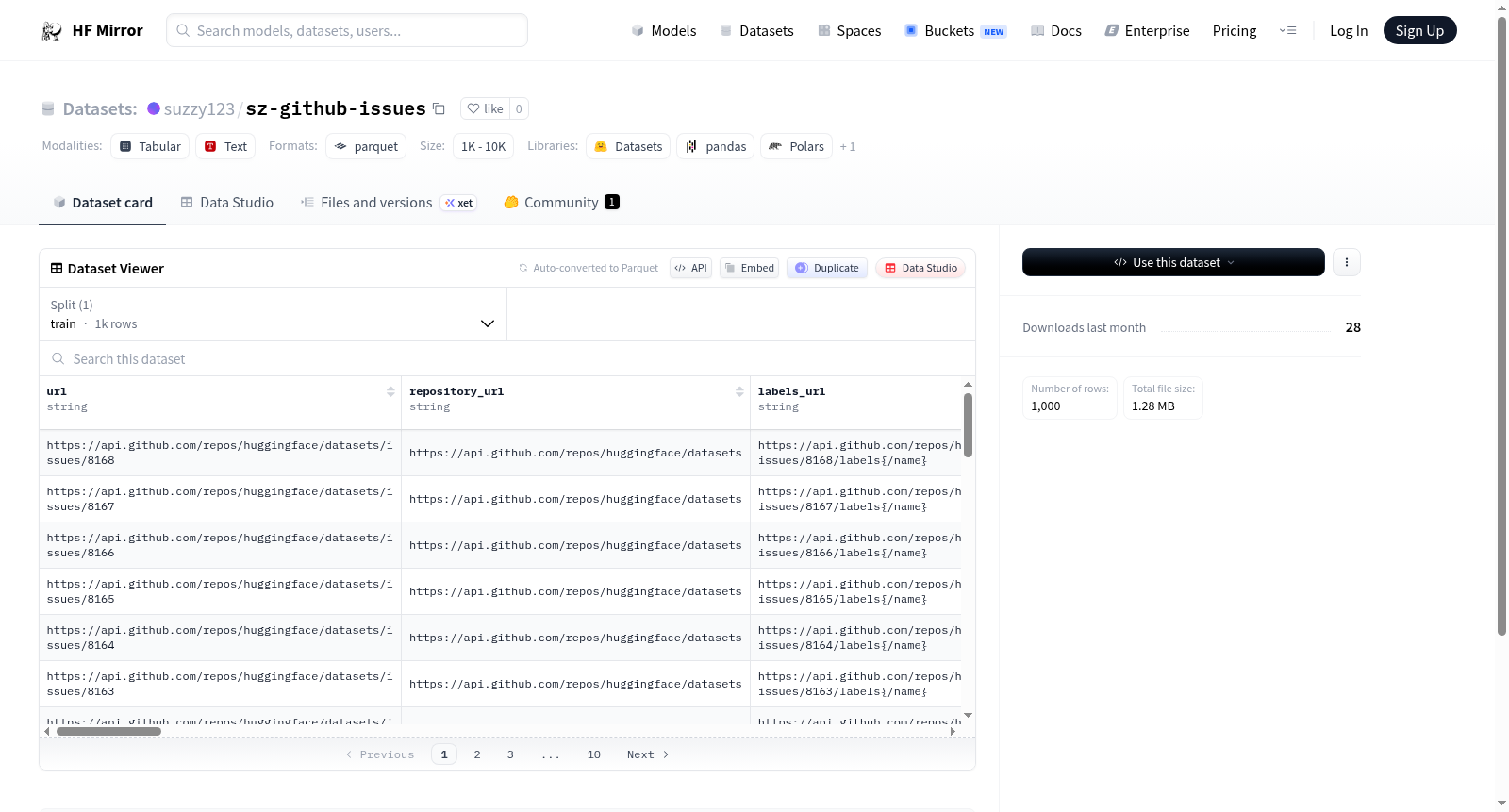Select the Dataset card tab
Image resolution: width=1509 pixels, height=812 pixels.
103,202
